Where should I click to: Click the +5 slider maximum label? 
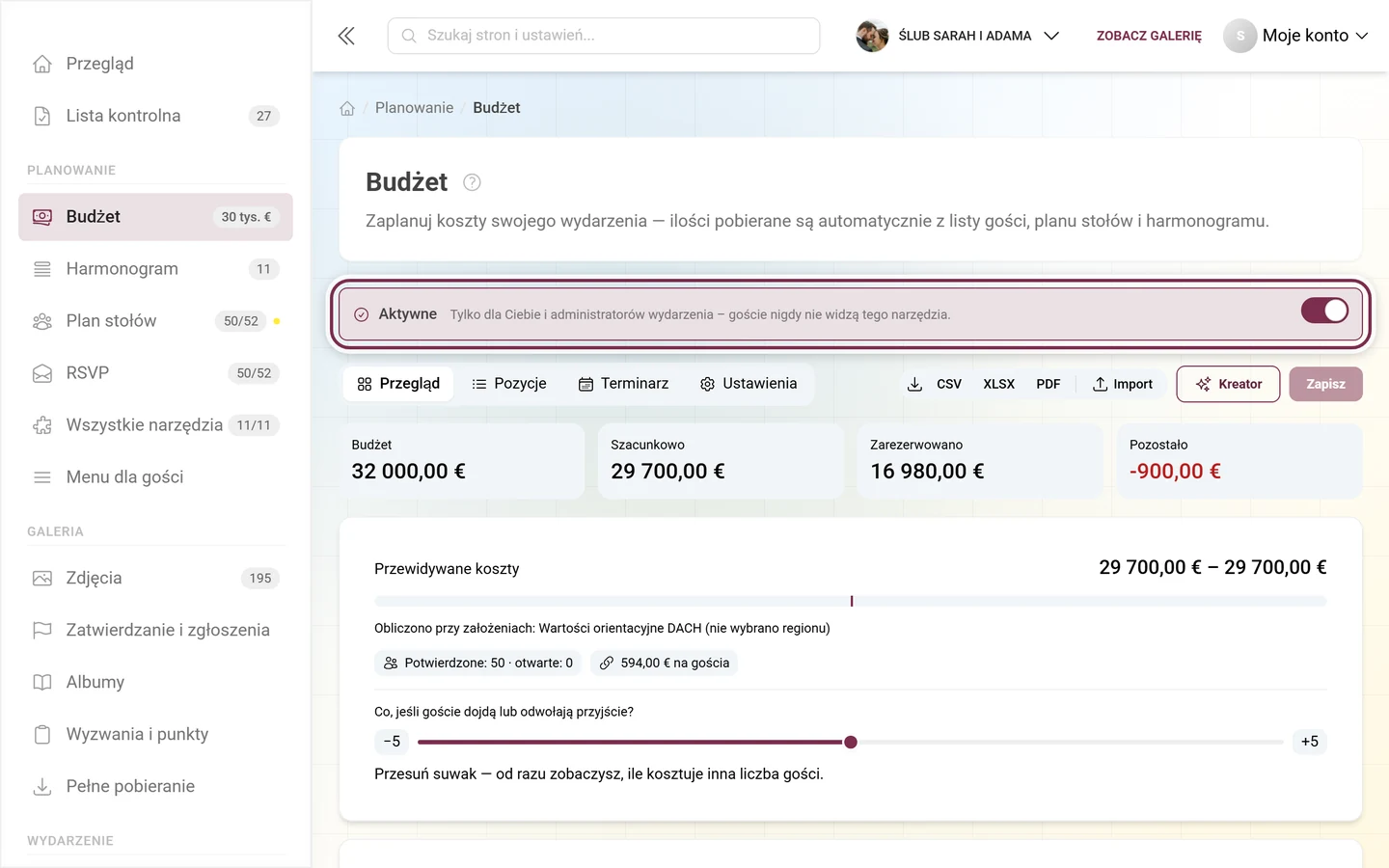1309,742
